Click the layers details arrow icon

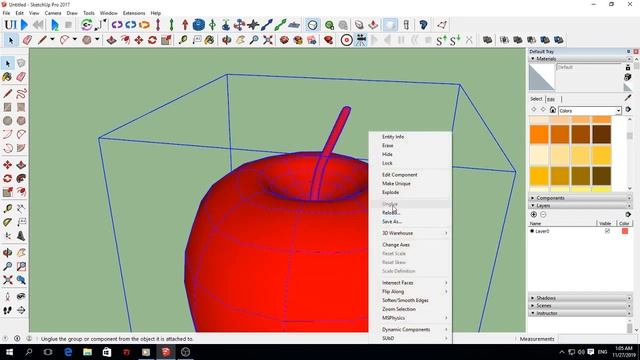tap(628, 215)
